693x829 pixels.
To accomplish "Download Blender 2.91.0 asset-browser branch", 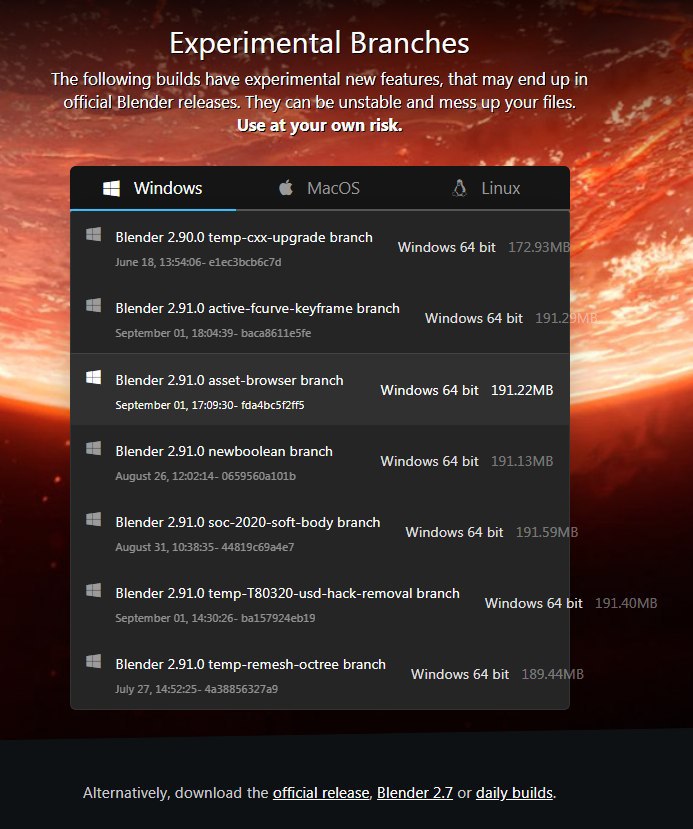I will pyautogui.click(x=229, y=380).
